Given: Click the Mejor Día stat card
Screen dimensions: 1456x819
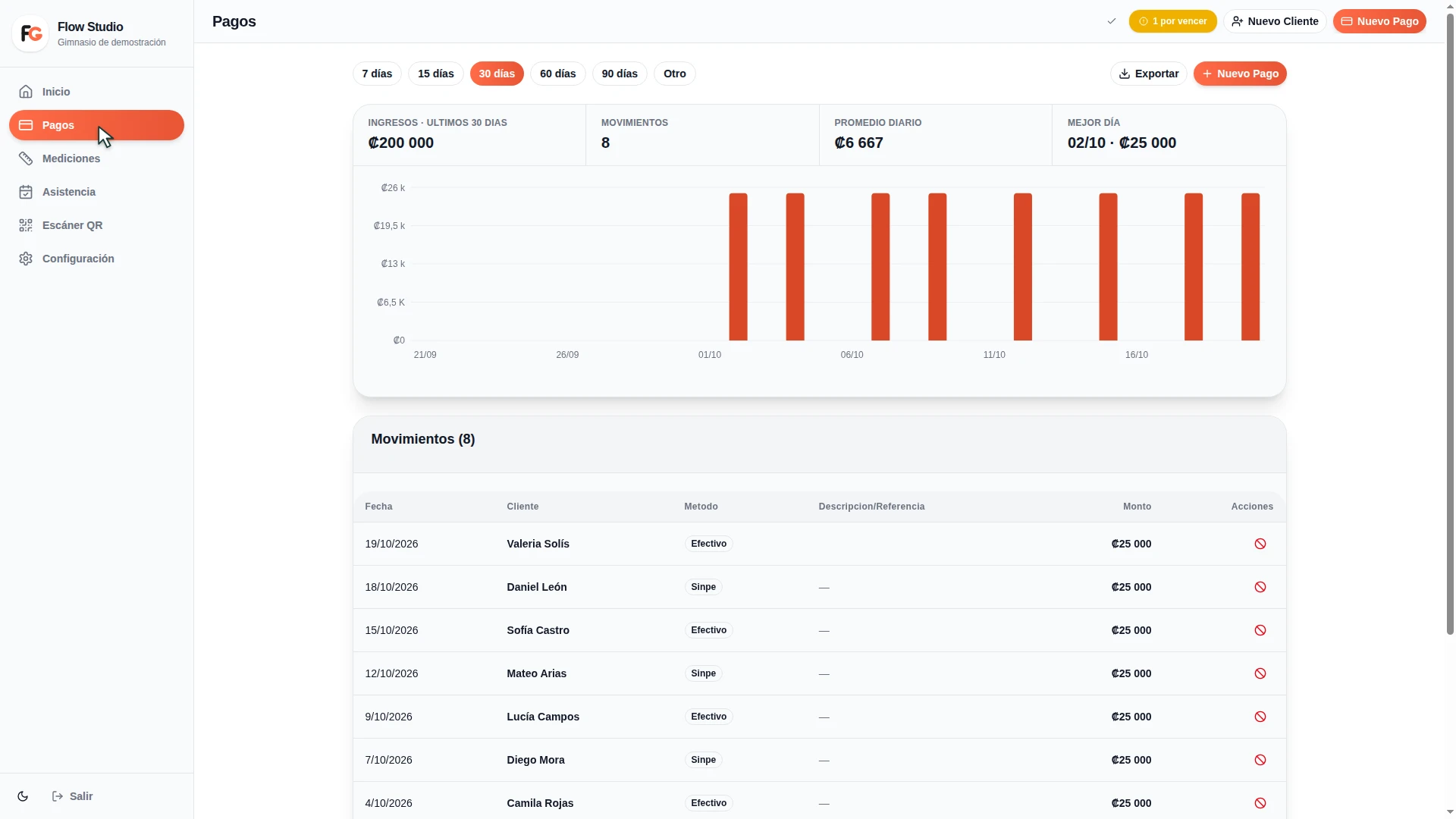Looking at the screenshot, I should click(x=1169, y=135).
